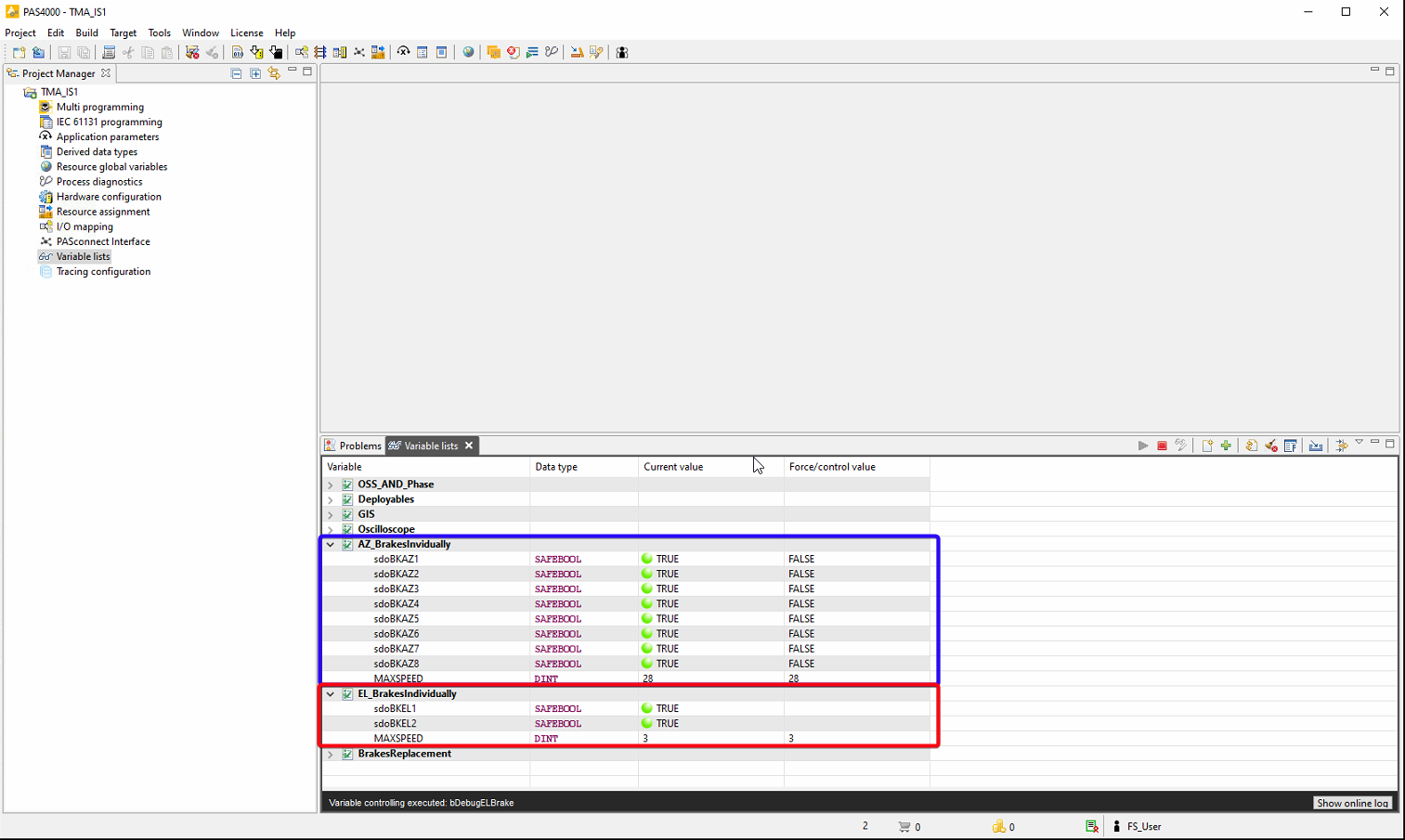Click the broom with red cross icon

[1271, 446]
